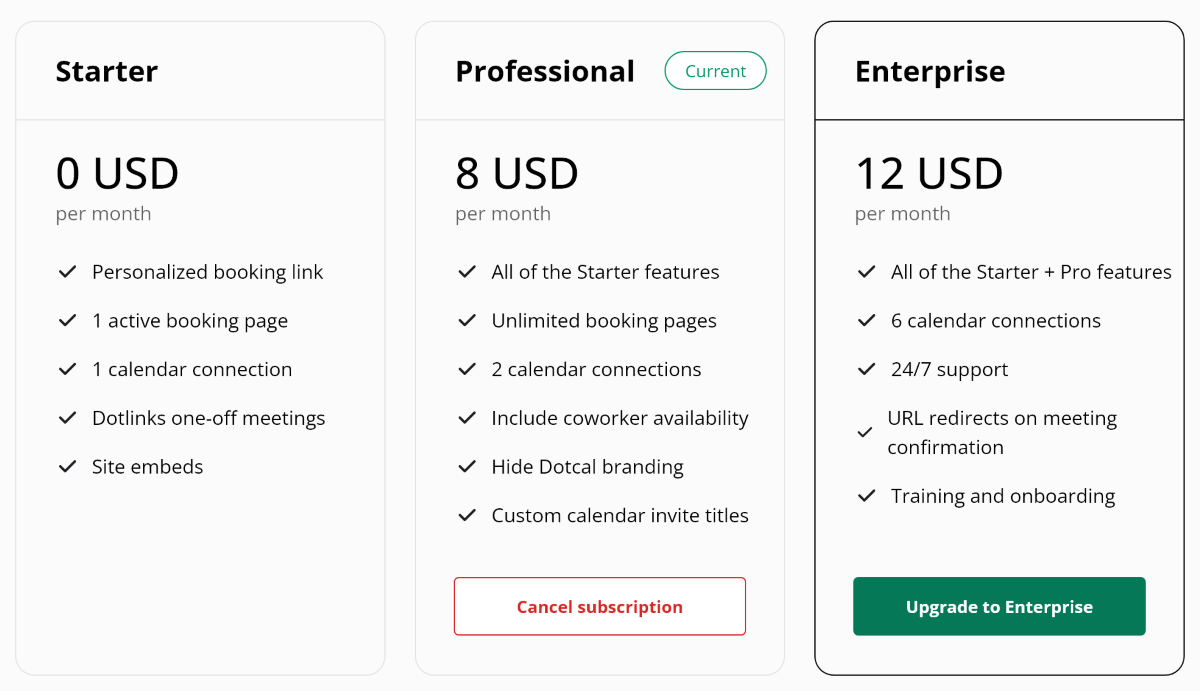Image resolution: width=1200 pixels, height=691 pixels.
Task: Click checkmark next to Hide Dotcal branding
Action: (467, 467)
